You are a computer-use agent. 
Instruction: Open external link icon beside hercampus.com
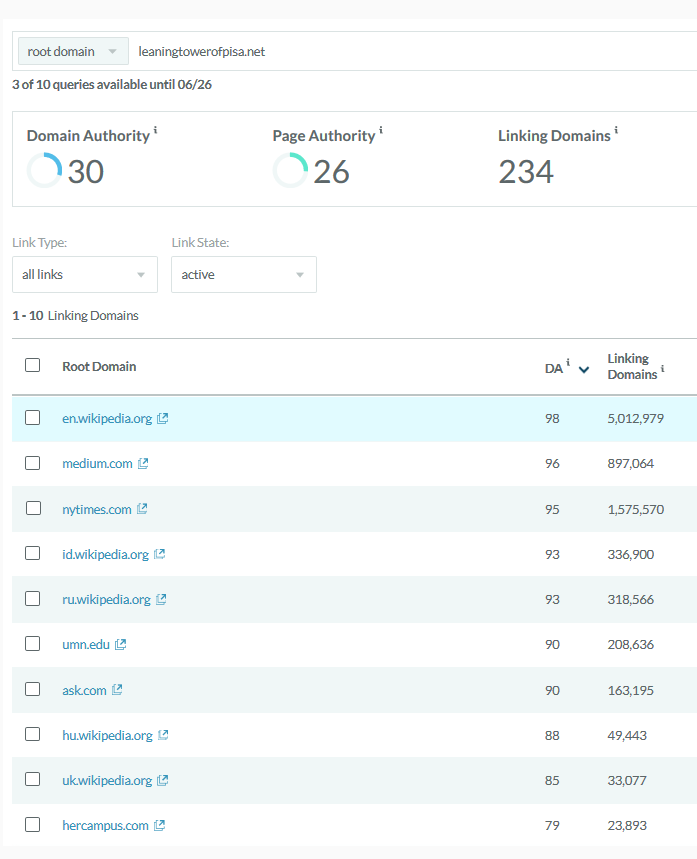[x=159, y=826]
